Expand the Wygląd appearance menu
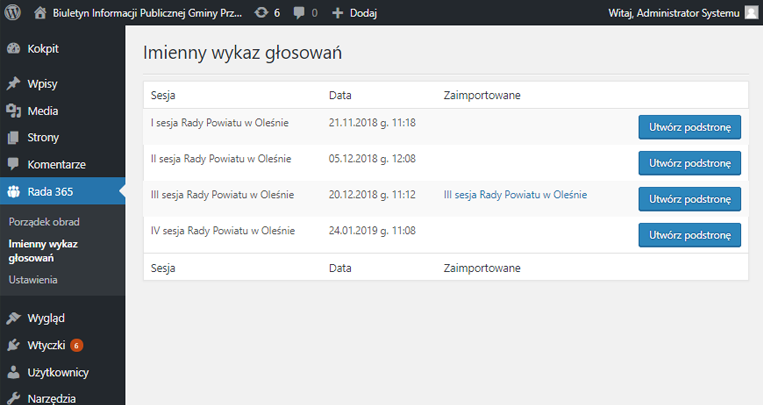 47,318
